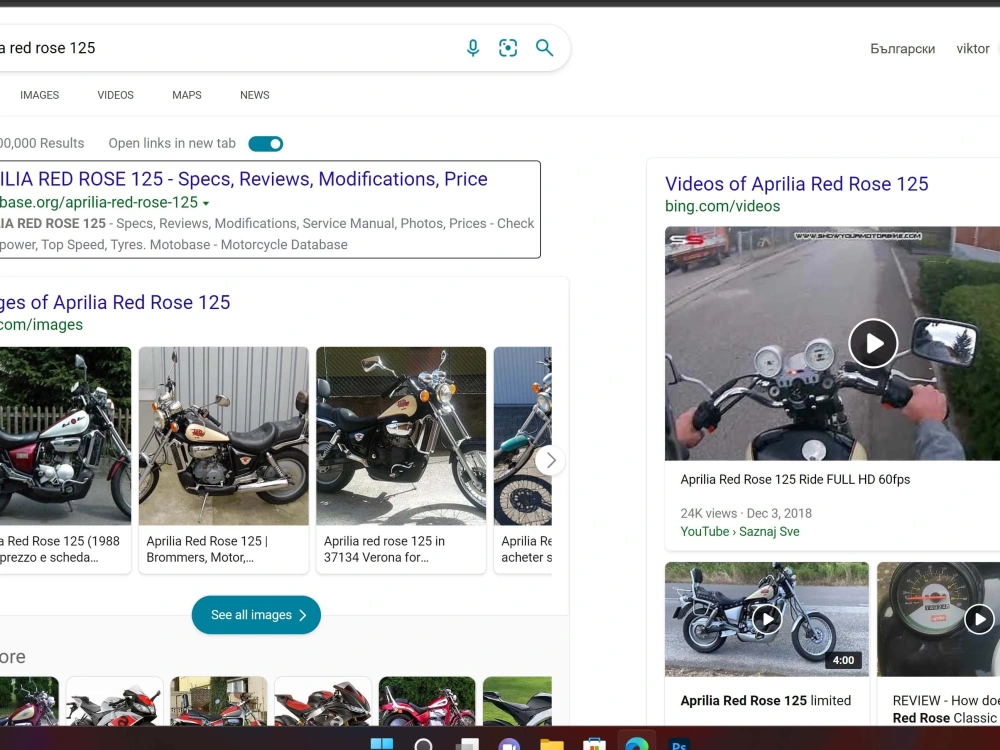Open visual search camera icon
1000x750 pixels.
[x=508, y=48]
